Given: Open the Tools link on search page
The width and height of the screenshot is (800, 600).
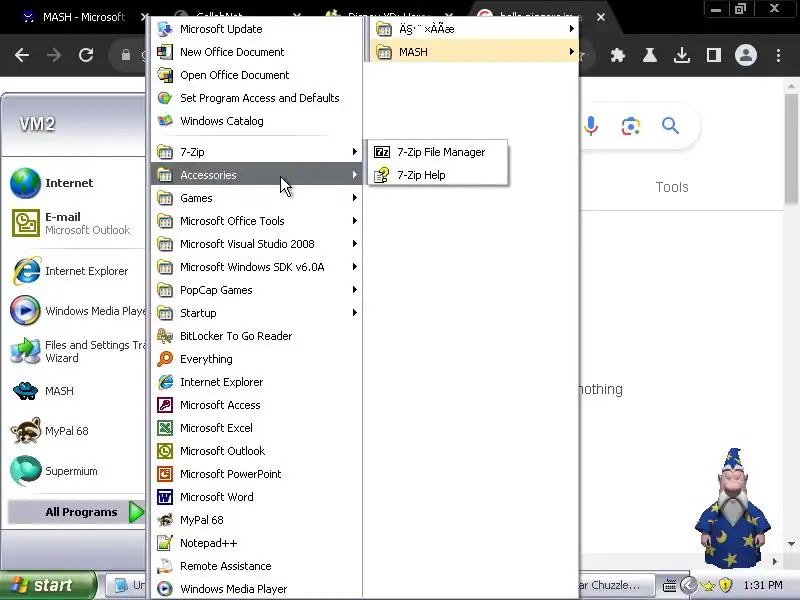Looking at the screenshot, I should point(672,187).
